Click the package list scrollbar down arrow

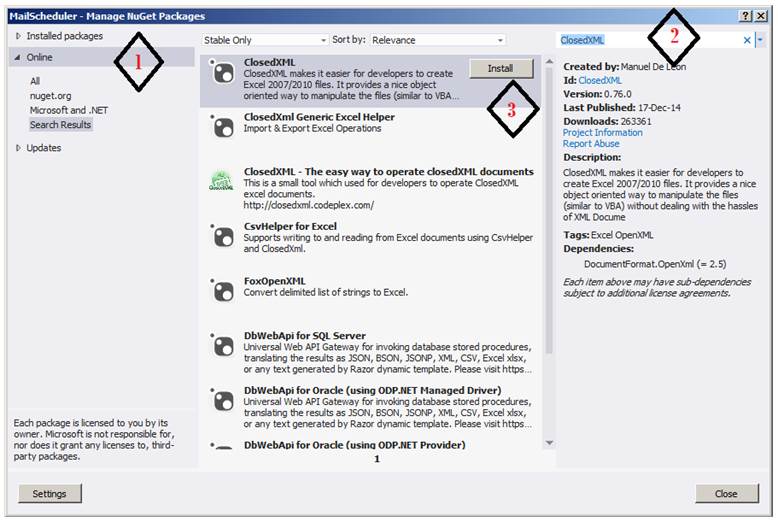pos(549,443)
